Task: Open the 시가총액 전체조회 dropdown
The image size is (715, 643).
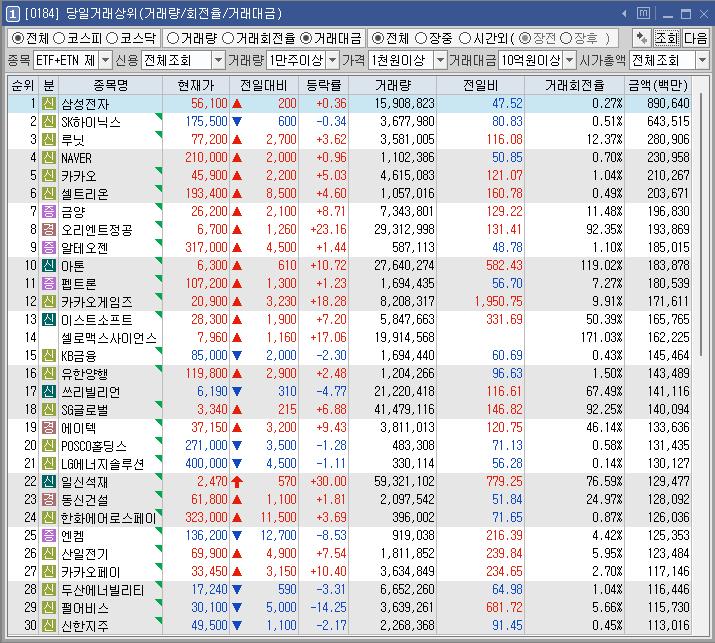Action: [x=702, y=60]
